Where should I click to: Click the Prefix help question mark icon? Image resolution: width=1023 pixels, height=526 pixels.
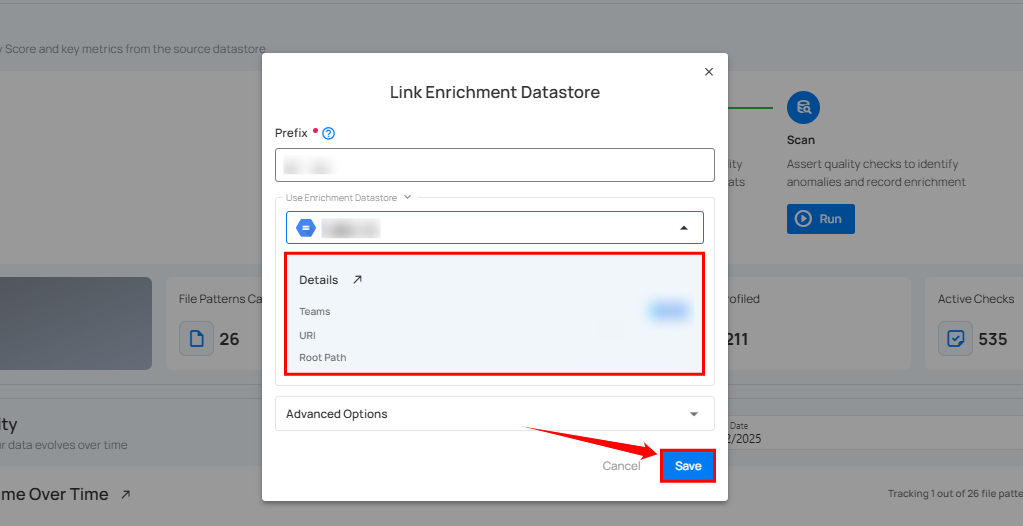pos(328,133)
